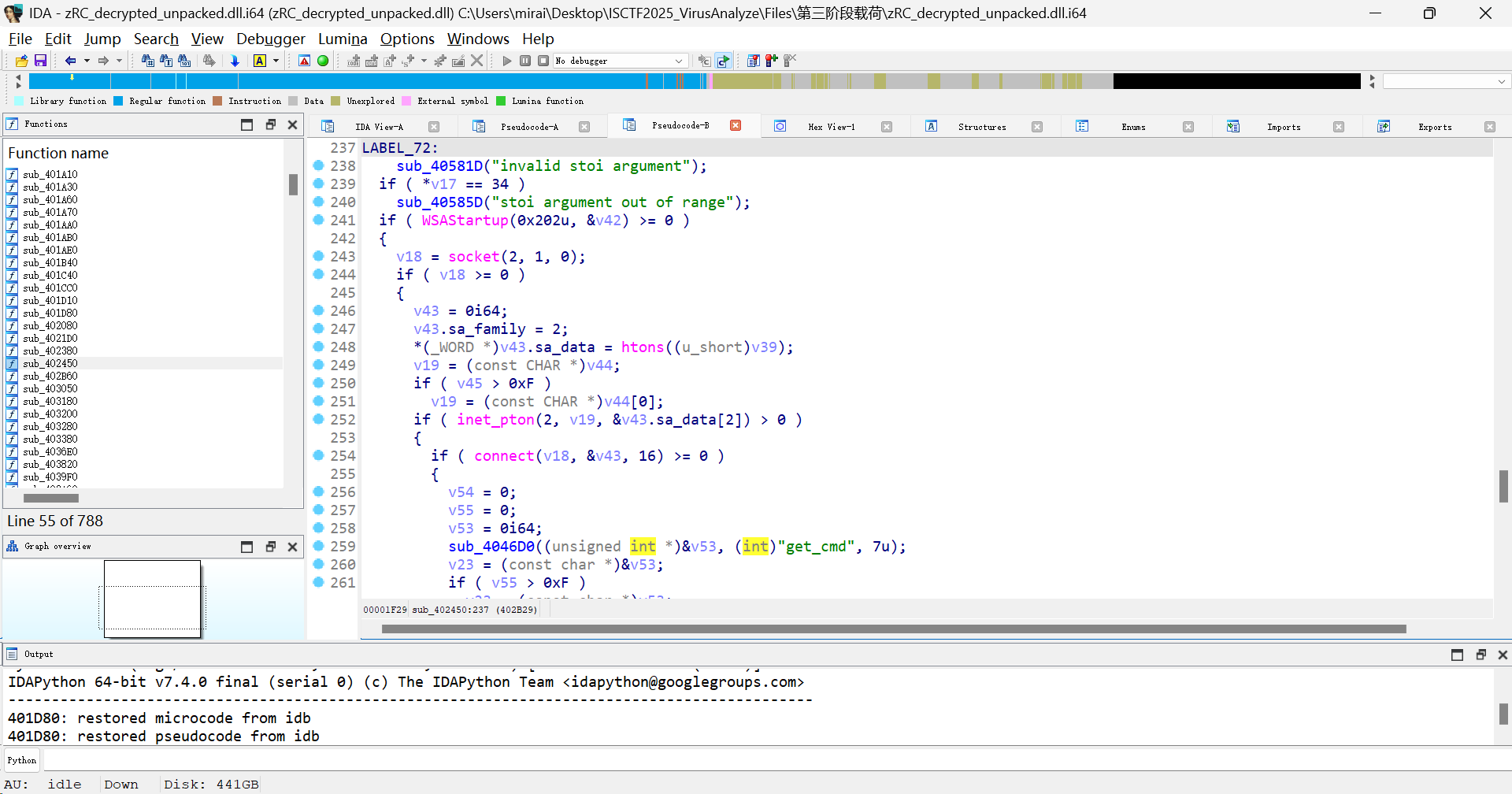Close the Pseudocode-B tab
1512x794 pixels.
(736, 125)
